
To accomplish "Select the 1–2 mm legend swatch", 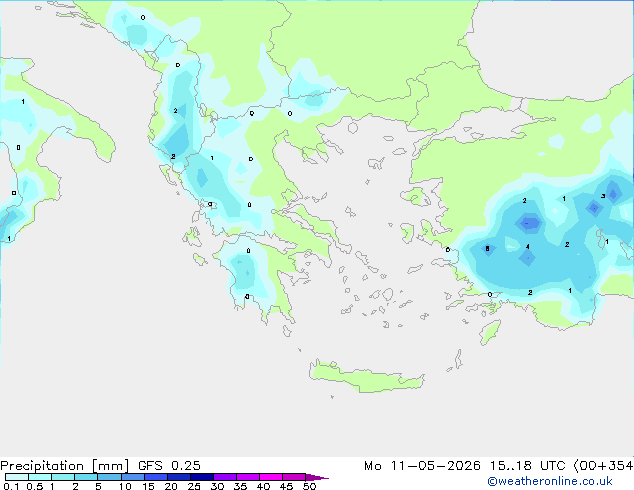I will coord(63,477).
